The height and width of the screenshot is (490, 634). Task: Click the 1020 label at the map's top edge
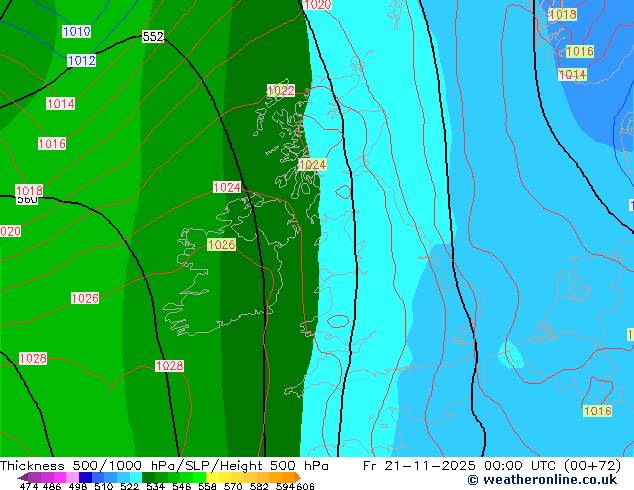317,4
